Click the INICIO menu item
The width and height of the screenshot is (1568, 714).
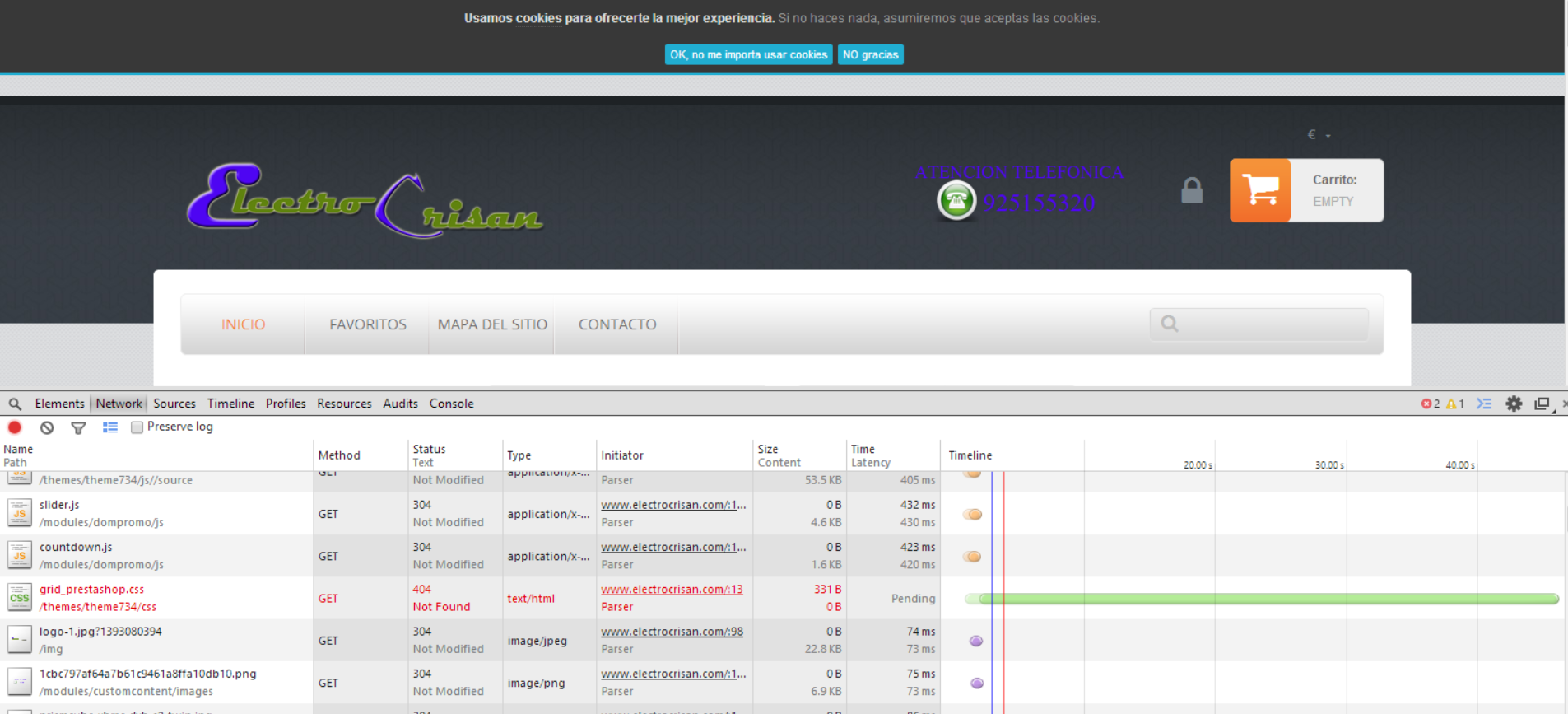[x=243, y=324]
